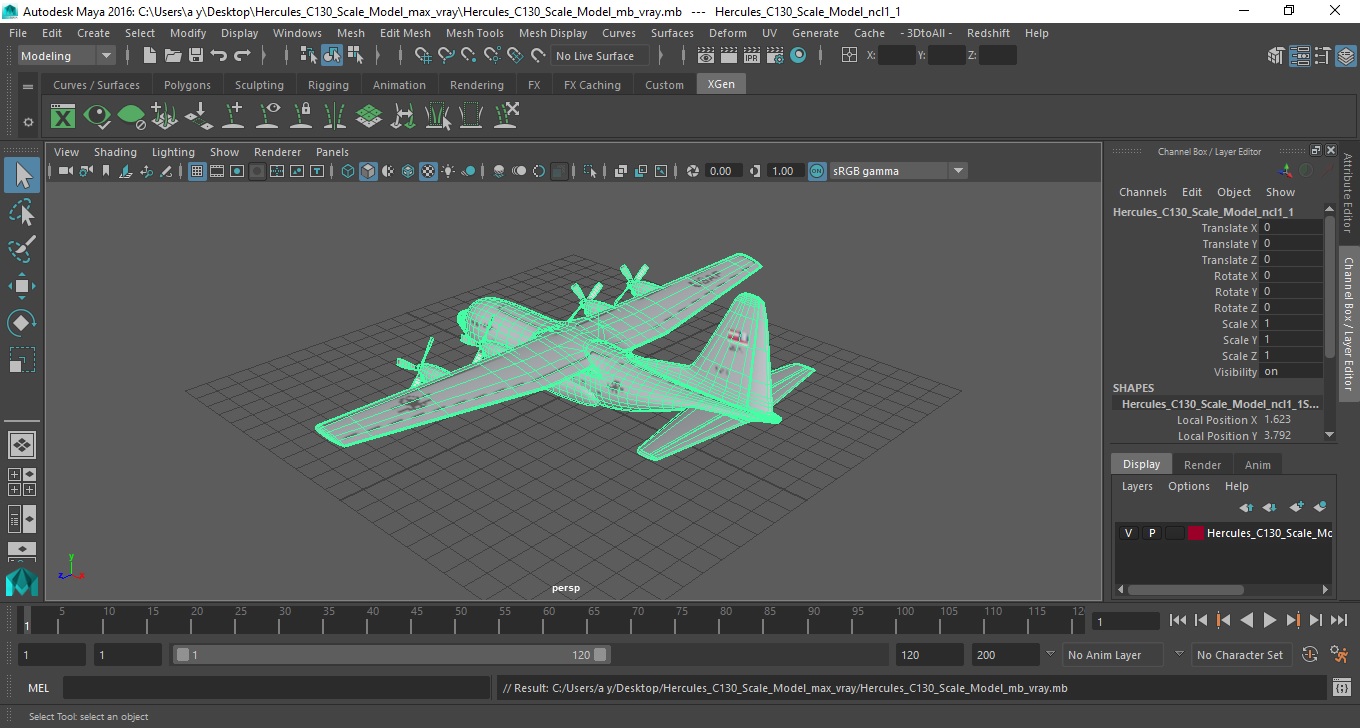This screenshot has width=1360, height=728.
Task: Open the No Anim Layer dropdown
Action: coord(1114,655)
